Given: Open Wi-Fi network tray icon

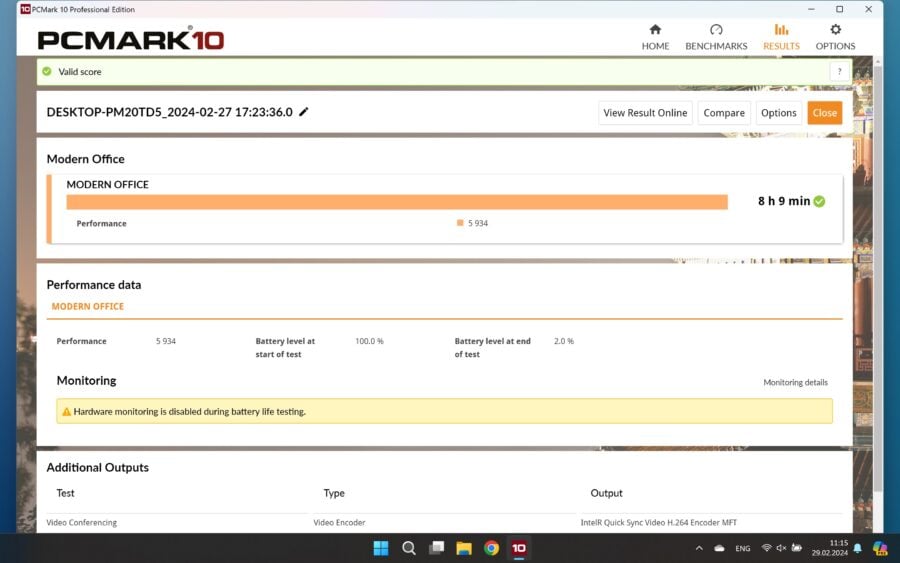Looking at the screenshot, I should [766, 548].
